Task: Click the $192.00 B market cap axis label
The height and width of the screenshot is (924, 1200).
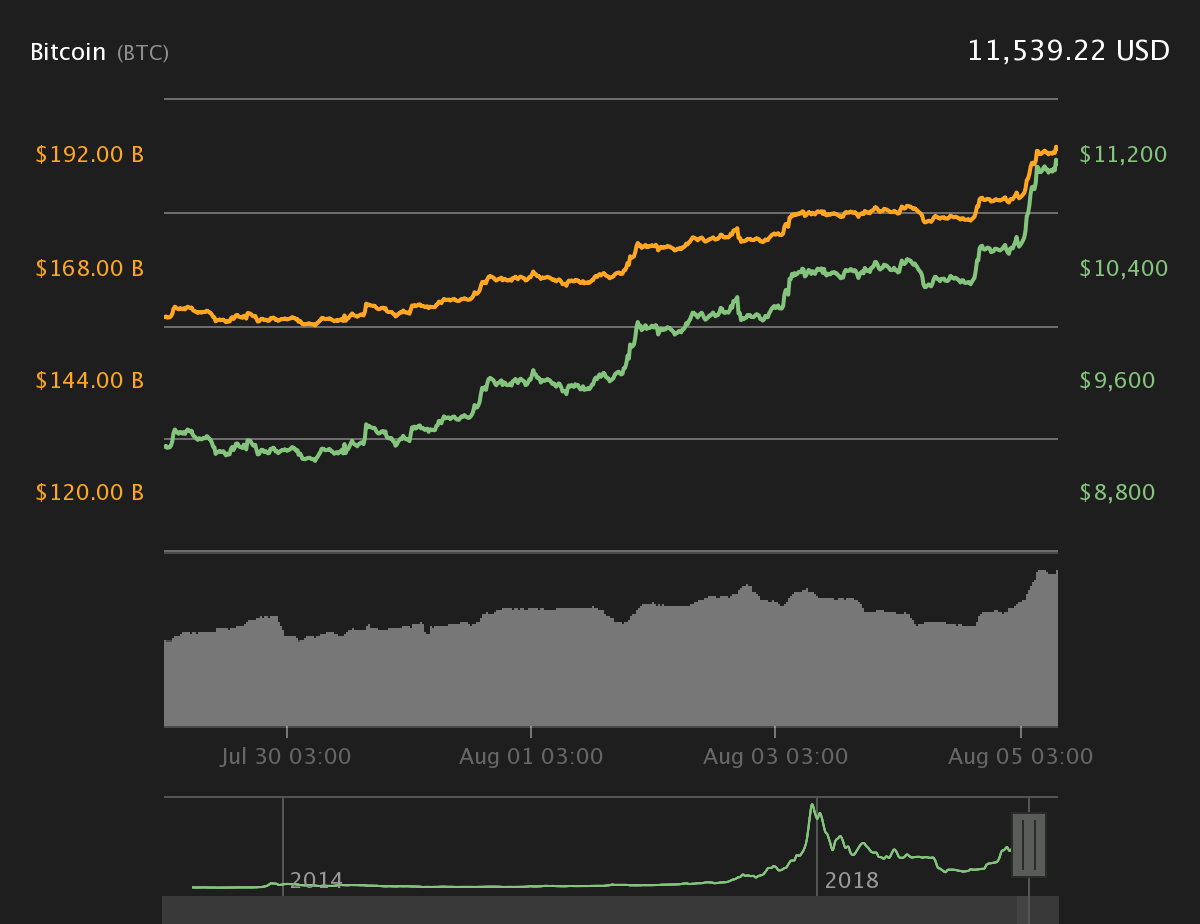Action: [90, 155]
